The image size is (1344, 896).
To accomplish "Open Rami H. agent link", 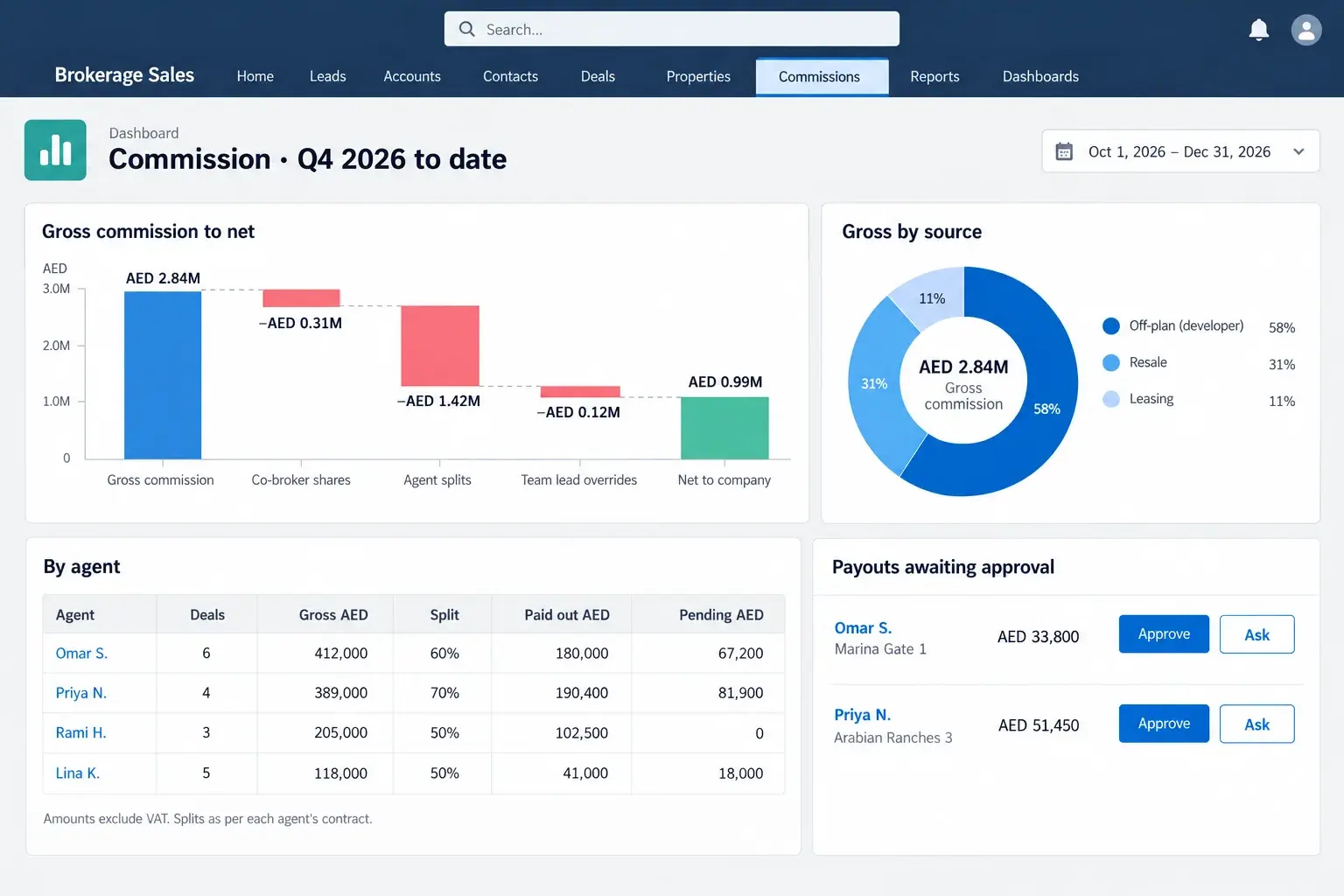I will [x=80, y=732].
